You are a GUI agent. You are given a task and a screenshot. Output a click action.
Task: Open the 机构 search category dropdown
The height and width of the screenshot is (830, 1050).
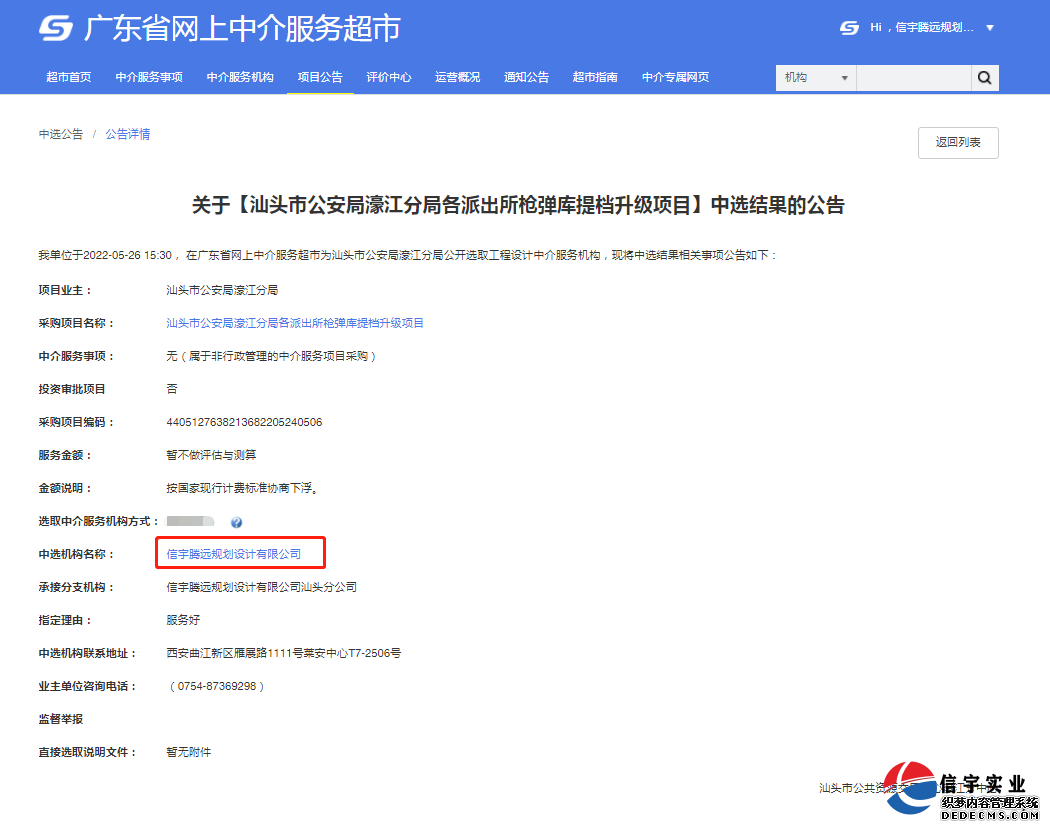point(815,77)
